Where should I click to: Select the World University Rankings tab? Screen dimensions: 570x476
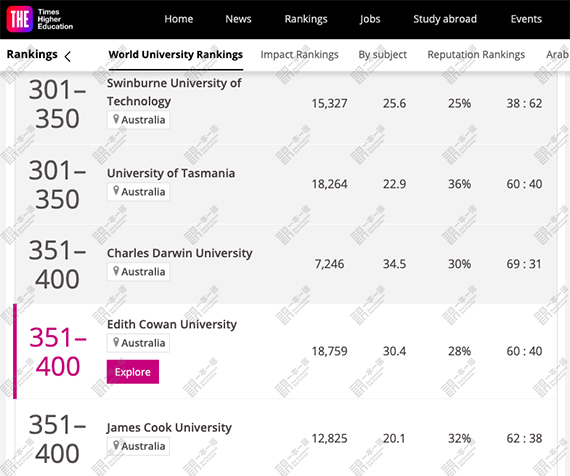coord(176,55)
